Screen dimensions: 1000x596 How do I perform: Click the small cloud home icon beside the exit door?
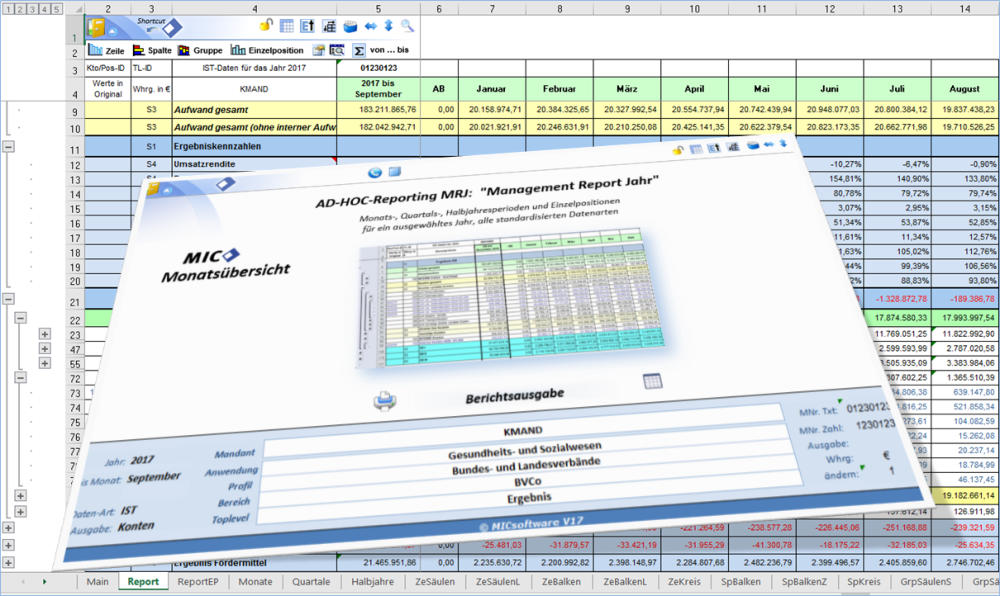[x=112, y=30]
